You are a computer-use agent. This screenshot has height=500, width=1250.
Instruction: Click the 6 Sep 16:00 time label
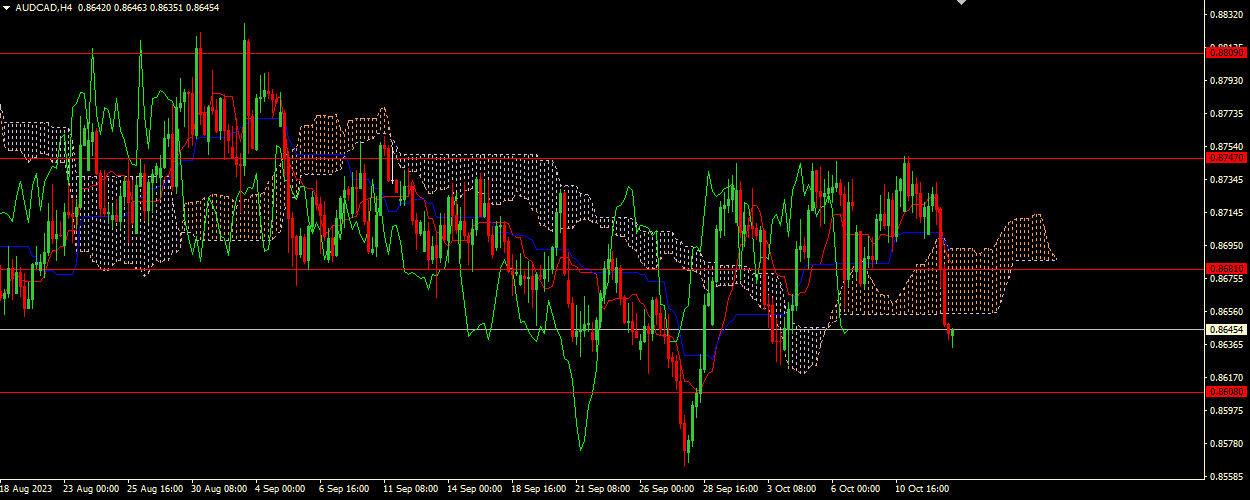coord(344,489)
